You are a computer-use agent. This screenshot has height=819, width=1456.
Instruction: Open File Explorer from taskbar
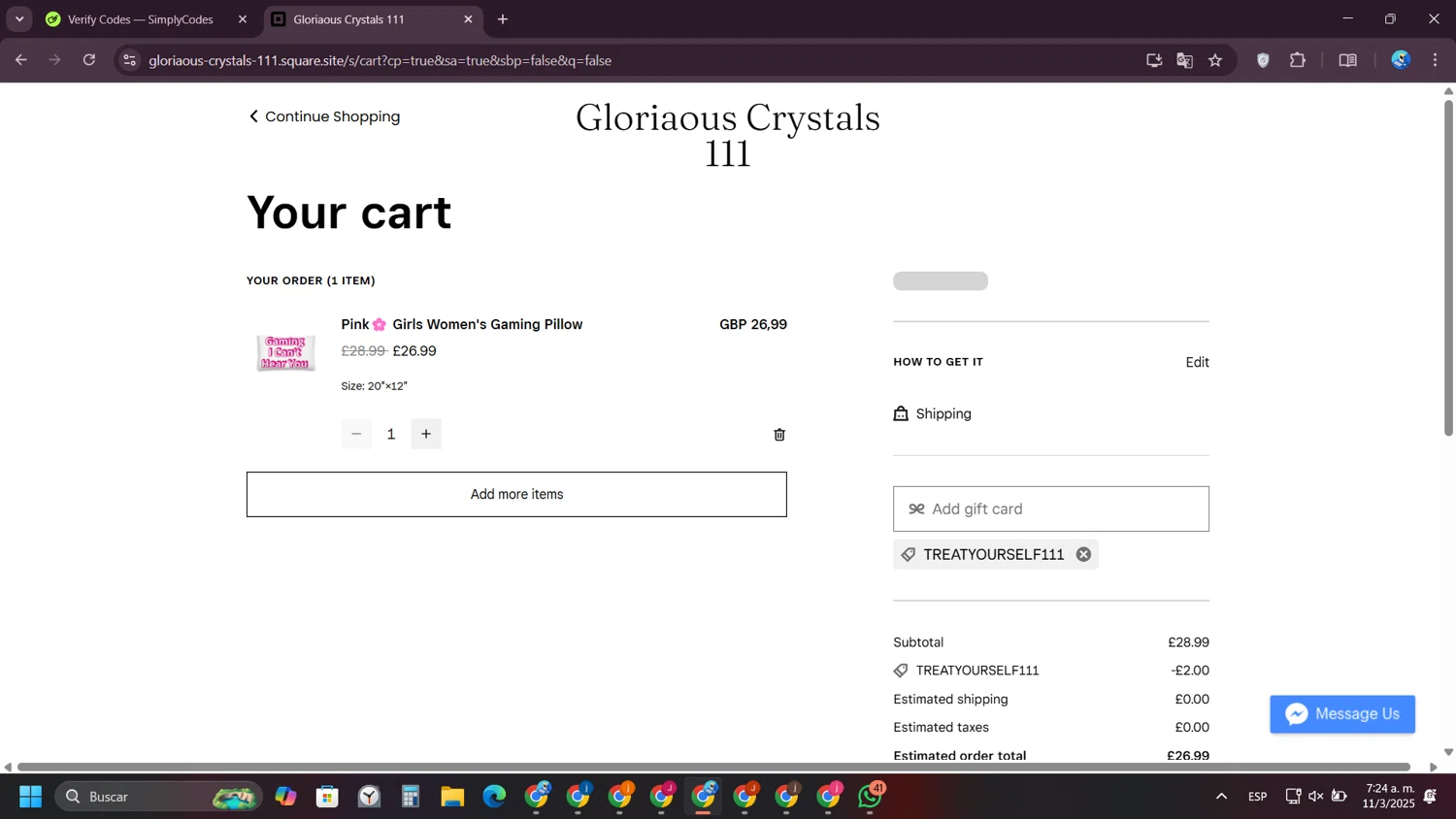click(452, 797)
